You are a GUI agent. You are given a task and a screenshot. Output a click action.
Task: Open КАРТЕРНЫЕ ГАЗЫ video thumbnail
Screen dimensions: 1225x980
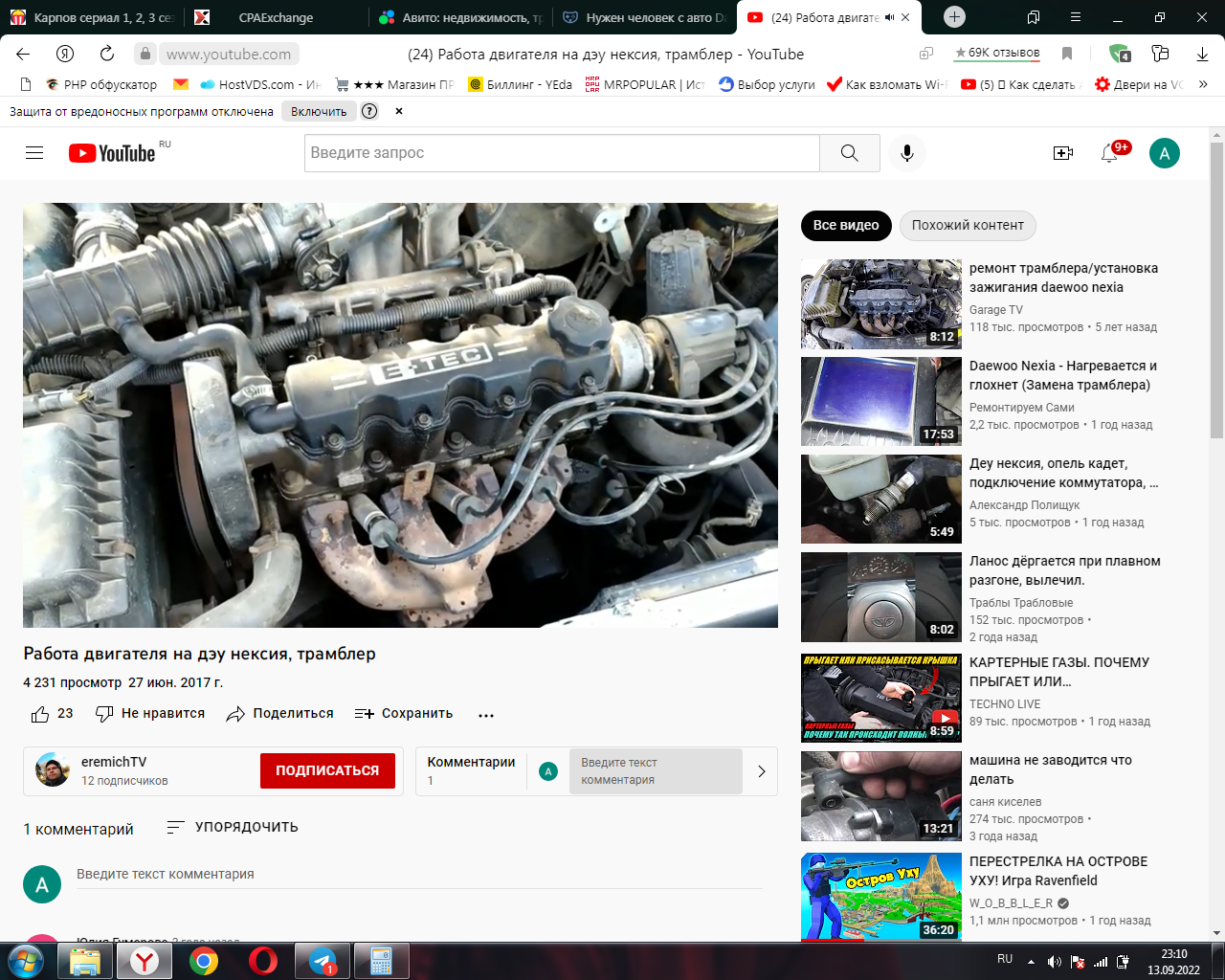(x=881, y=699)
